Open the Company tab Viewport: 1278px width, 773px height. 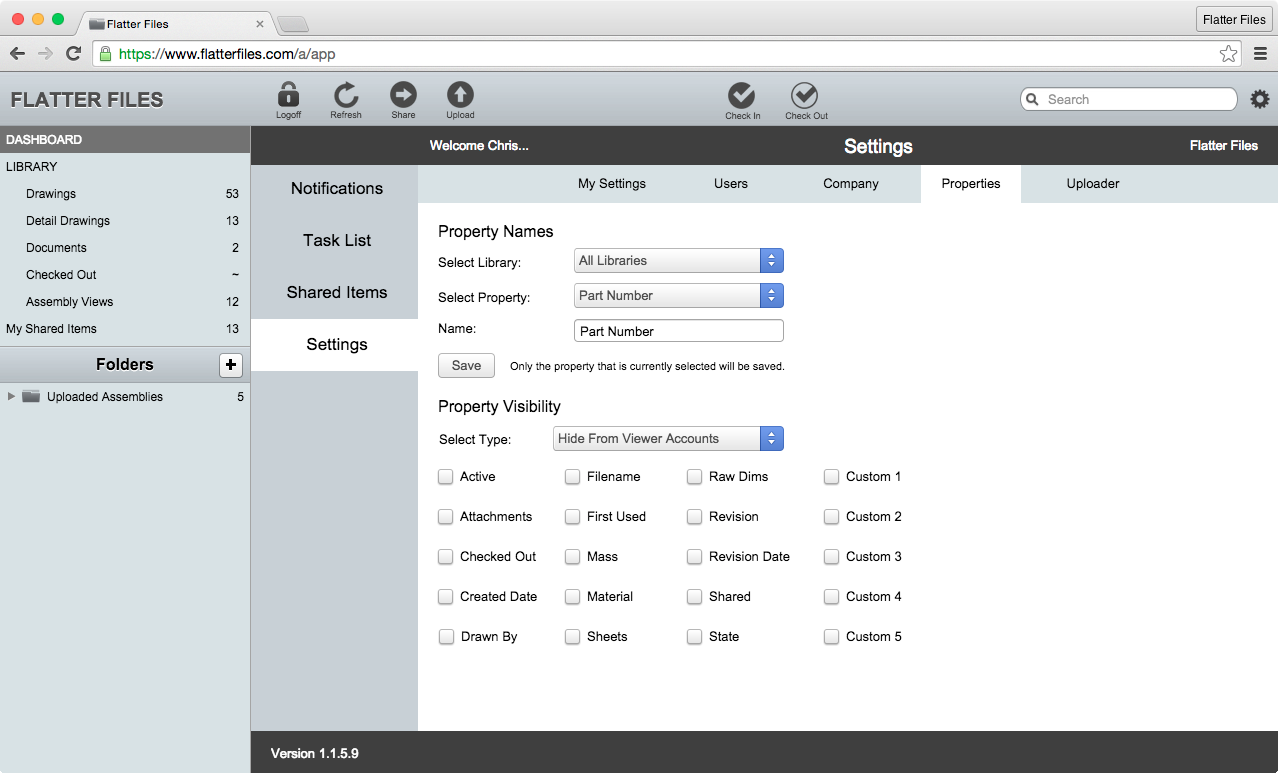click(x=851, y=184)
